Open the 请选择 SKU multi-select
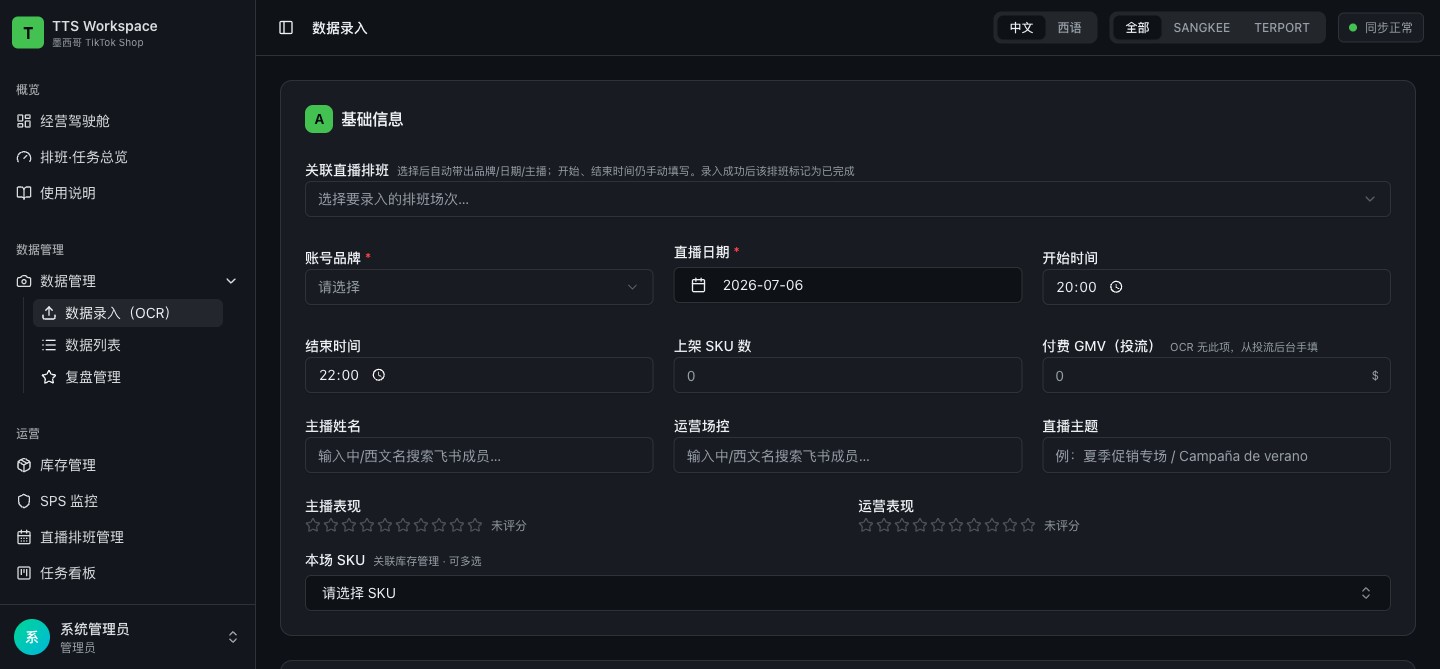 847,593
